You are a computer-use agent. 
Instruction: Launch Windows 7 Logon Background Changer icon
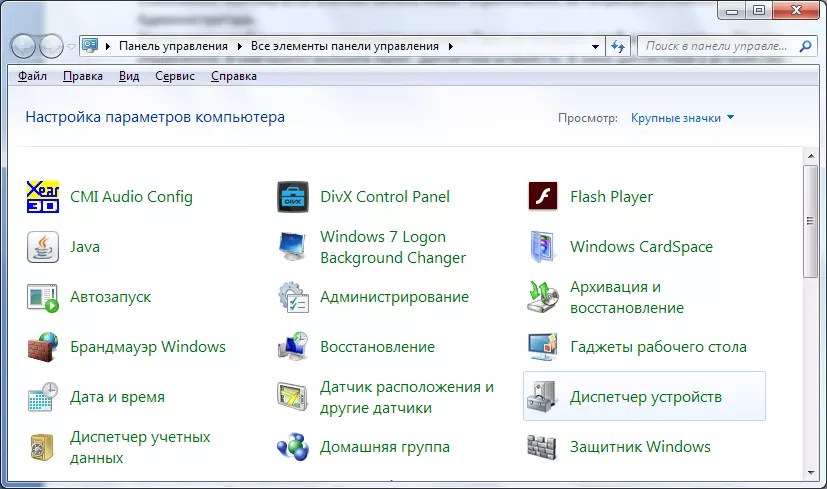click(x=293, y=247)
